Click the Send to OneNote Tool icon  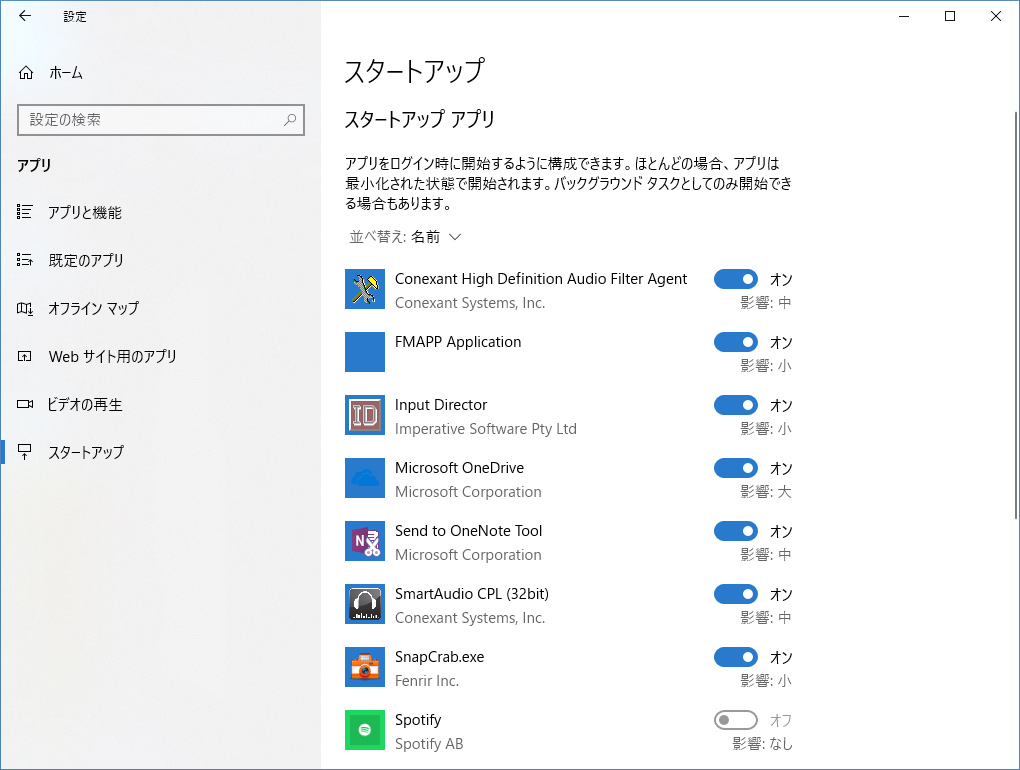[364, 541]
